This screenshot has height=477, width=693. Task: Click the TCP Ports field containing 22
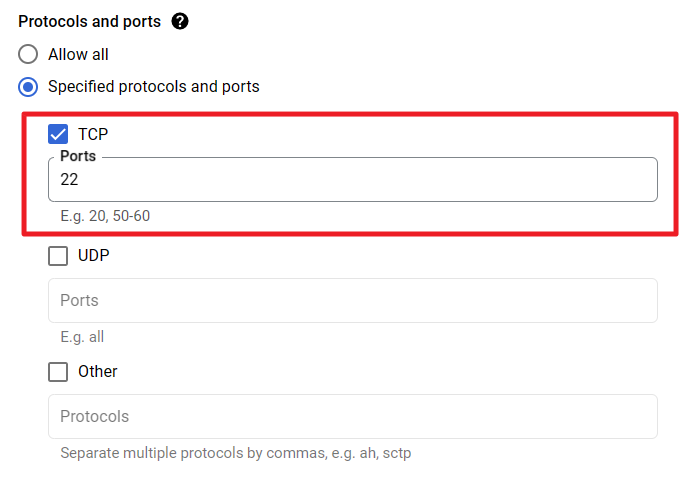(x=352, y=180)
